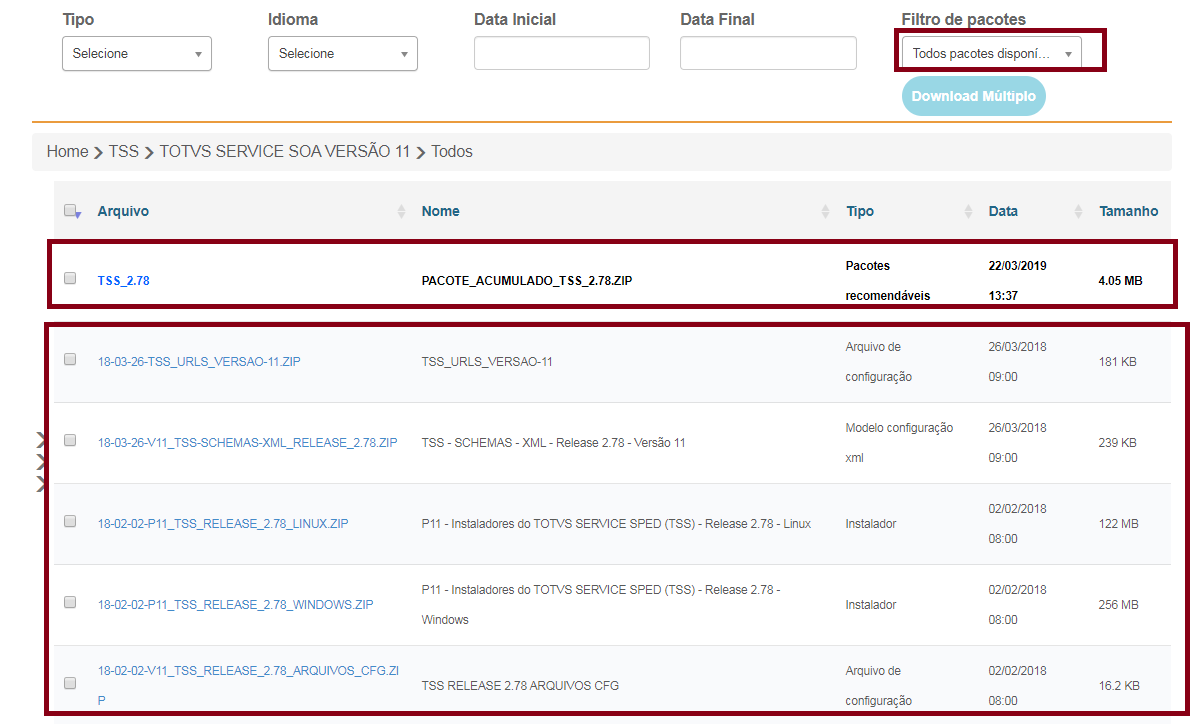Image resolution: width=1200 pixels, height=724 pixels.
Task: Toggle the select-all checkbox in table header
Action: 71,211
